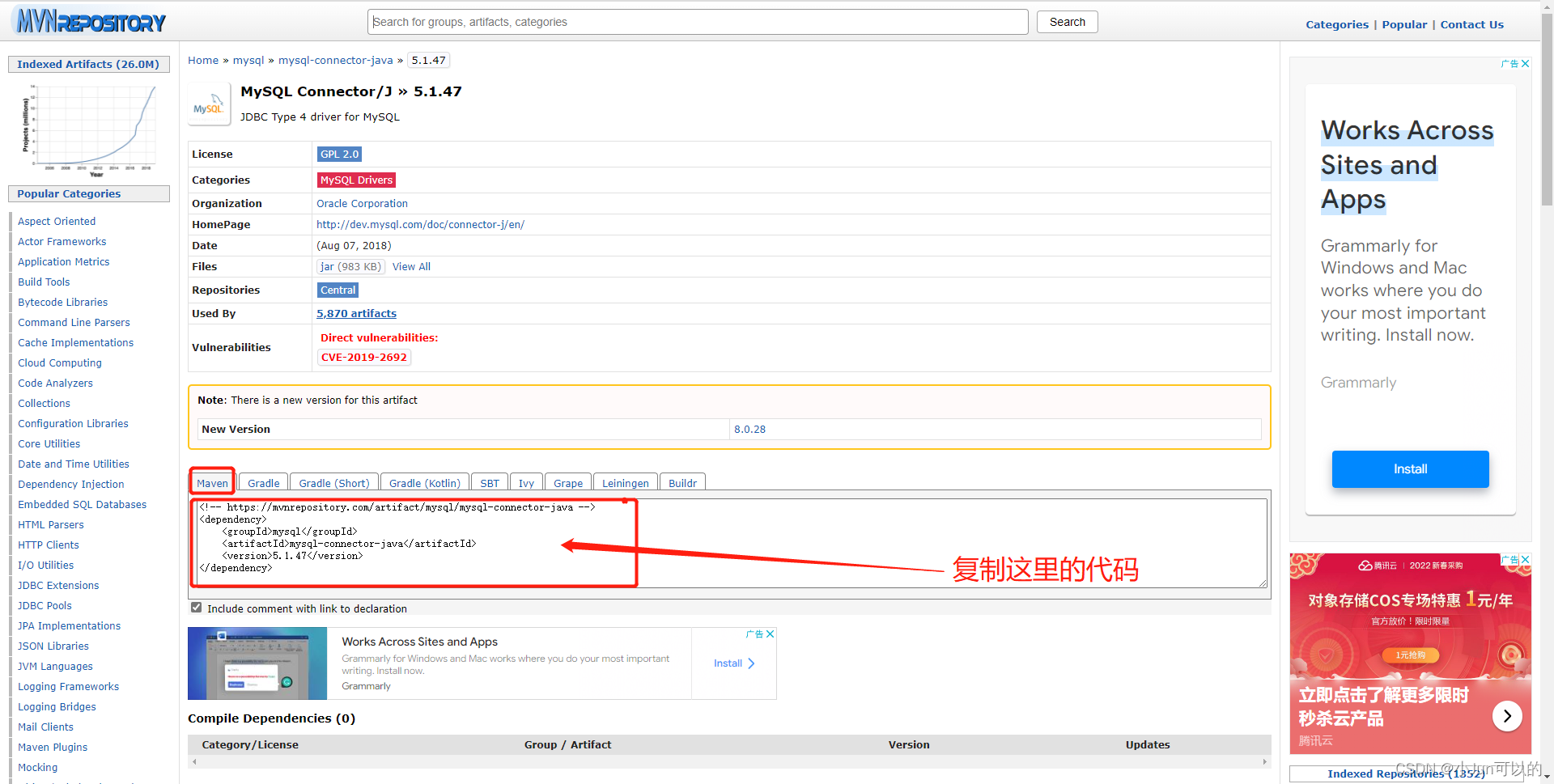The height and width of the screenshot is (784, 1554).
Task: Open Collections category
Action: pyautogui.click(x=44, y=404)
